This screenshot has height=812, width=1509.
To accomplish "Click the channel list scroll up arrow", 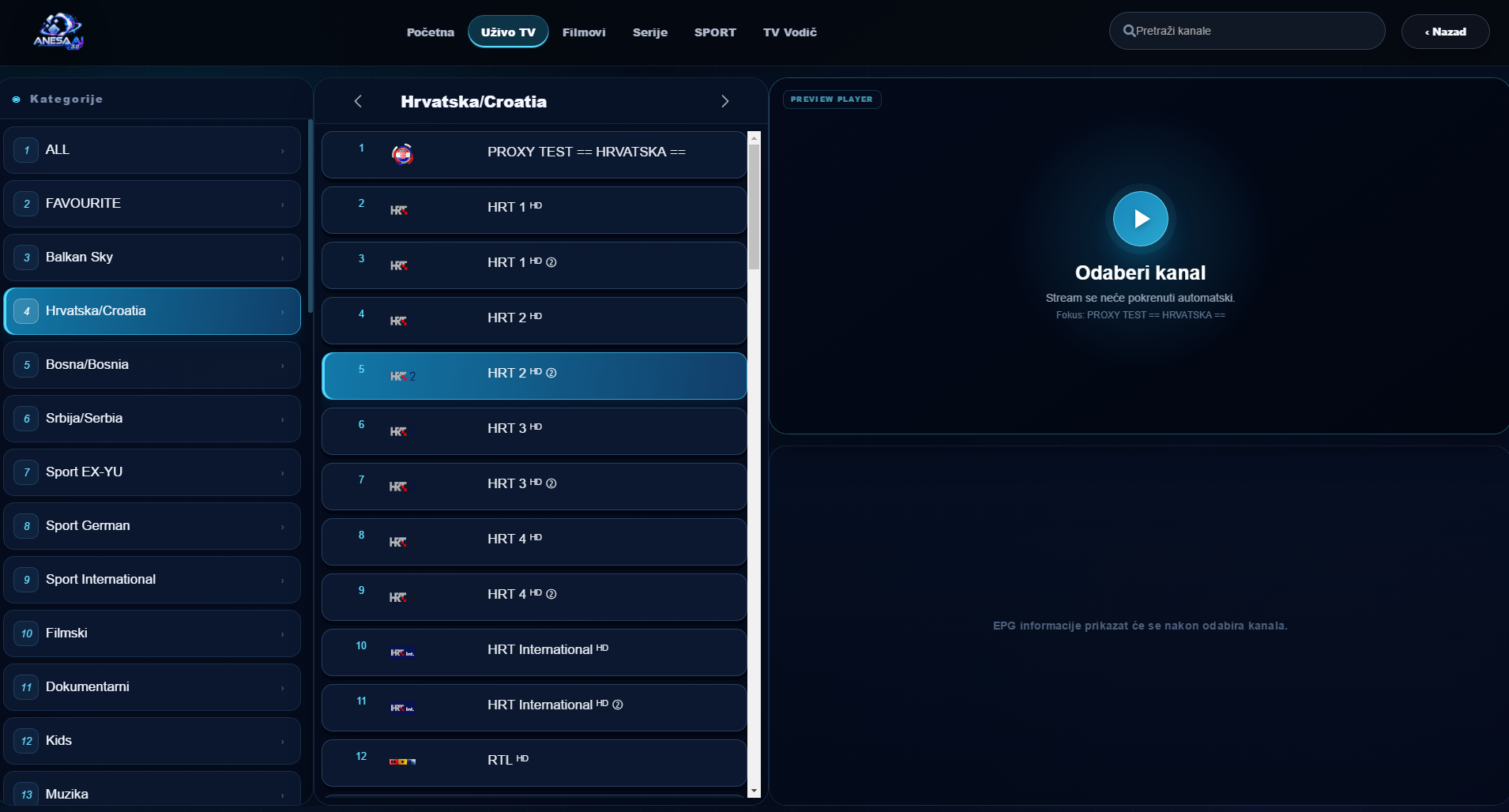I will pyautogui.click(x=754, y=137).
